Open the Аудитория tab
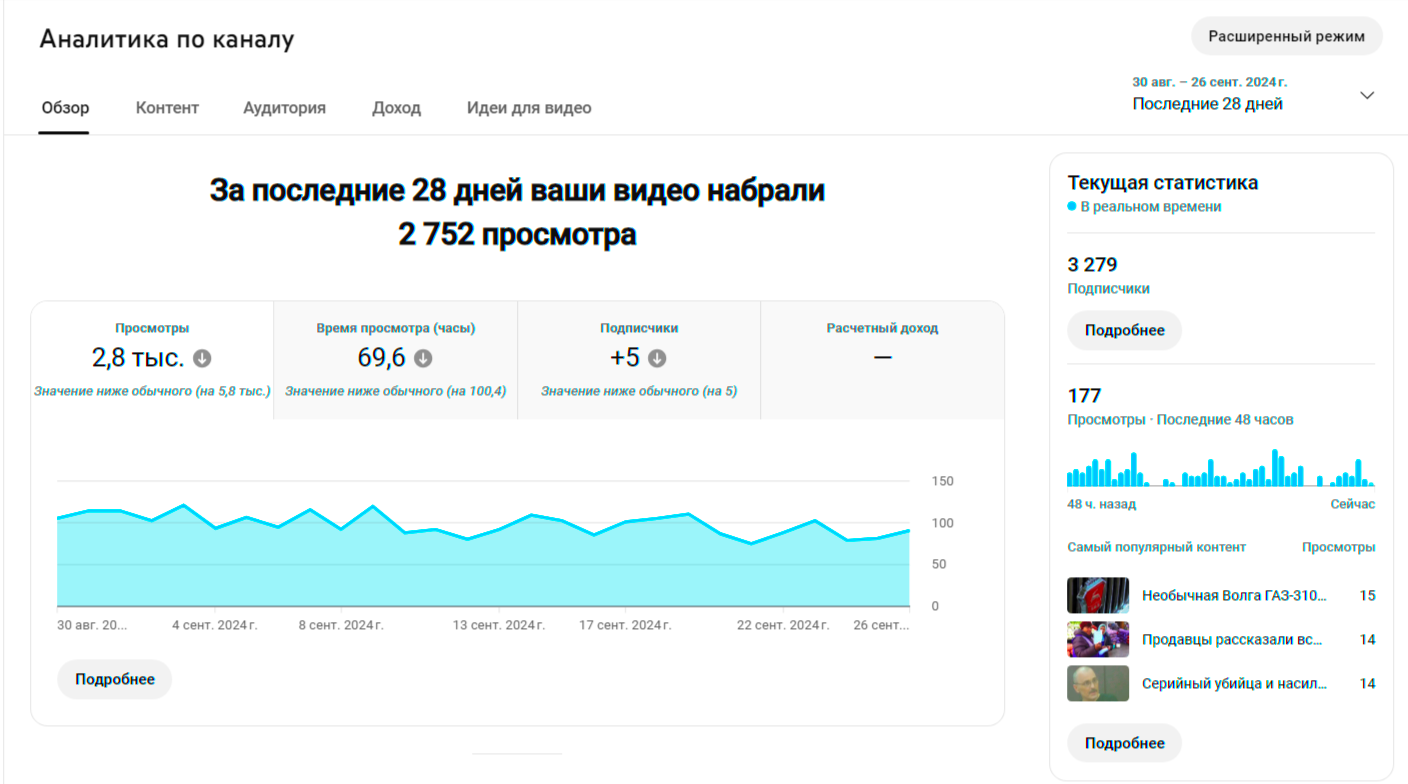This screenshot has height=784, width=1408. point(284,108)
